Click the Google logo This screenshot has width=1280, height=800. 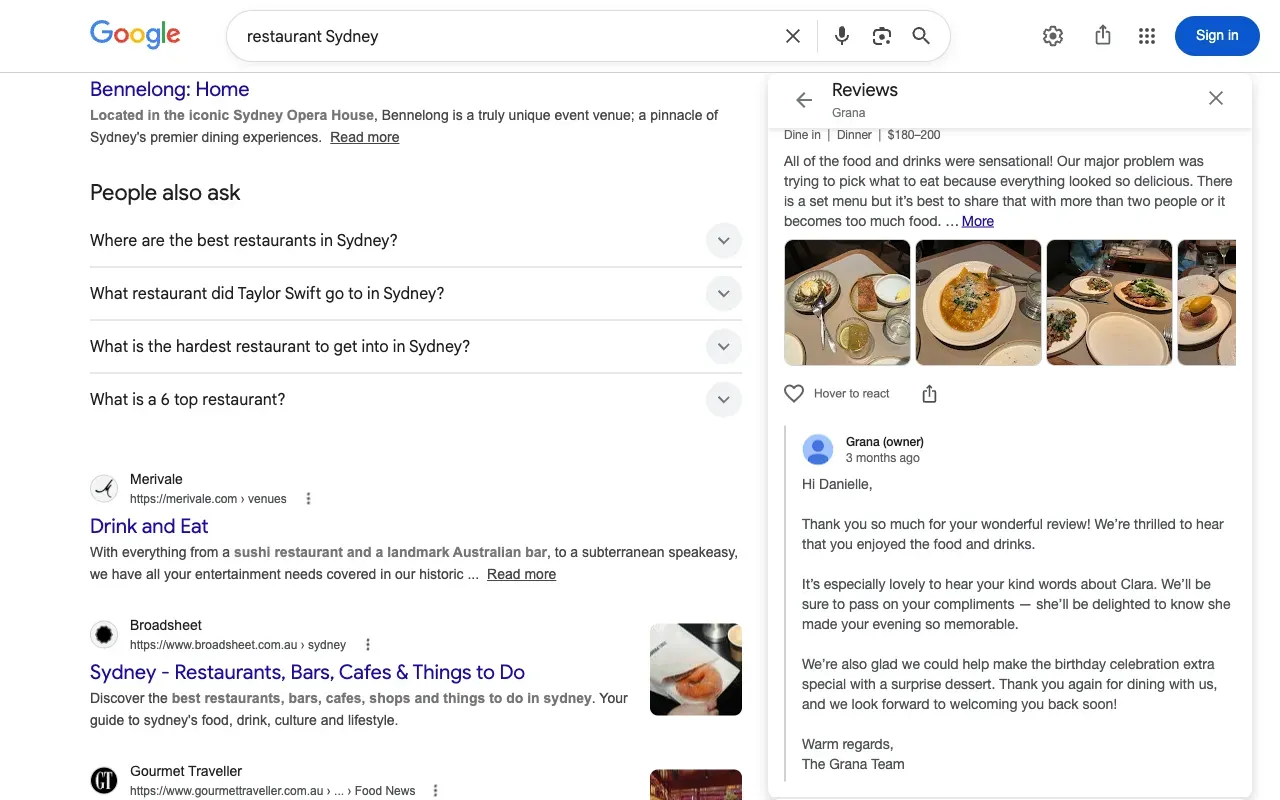pyautogui.click(x=135, y=34)
